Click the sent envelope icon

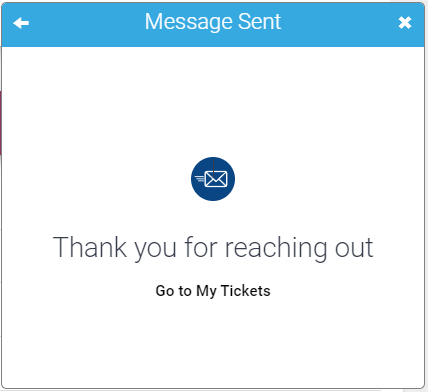213,179
